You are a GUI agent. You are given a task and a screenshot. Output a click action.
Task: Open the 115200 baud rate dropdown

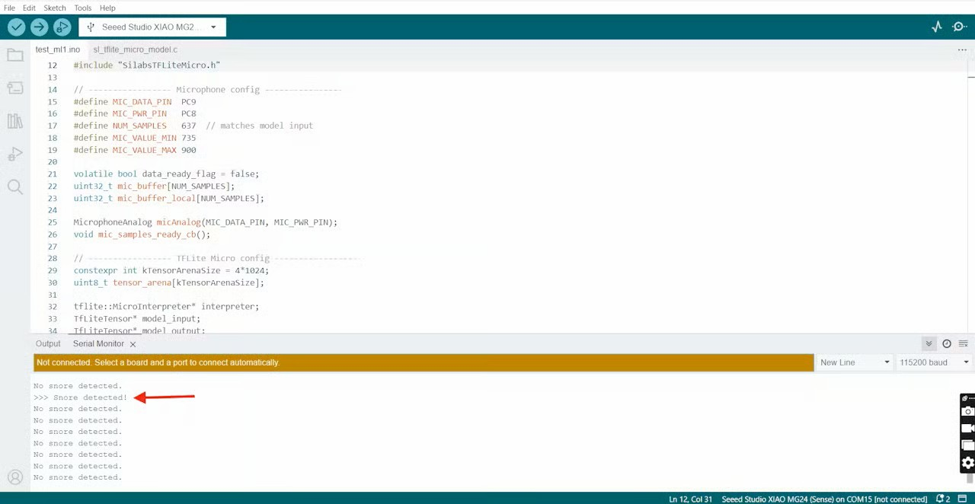(934, 362)
